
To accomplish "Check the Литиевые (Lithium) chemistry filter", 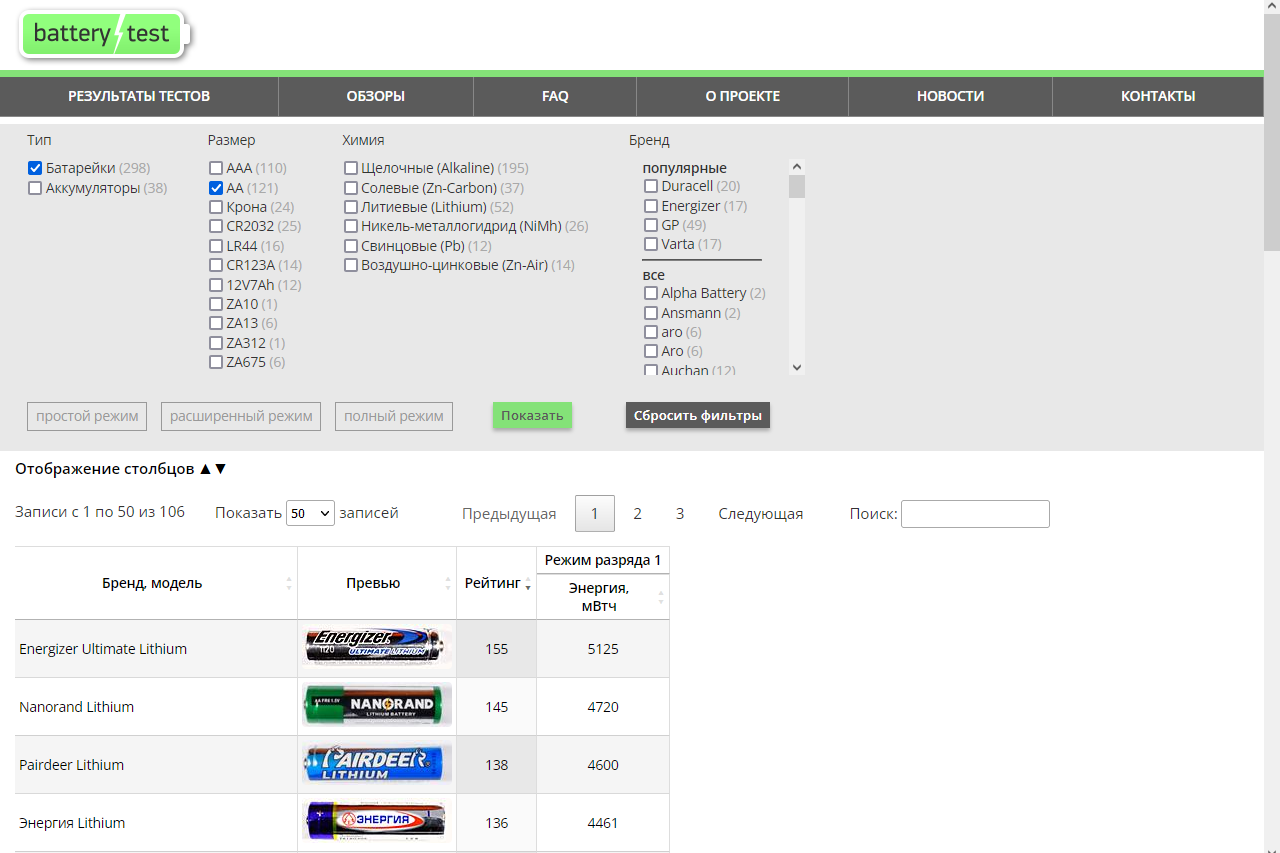I will (x=351, y=207).
